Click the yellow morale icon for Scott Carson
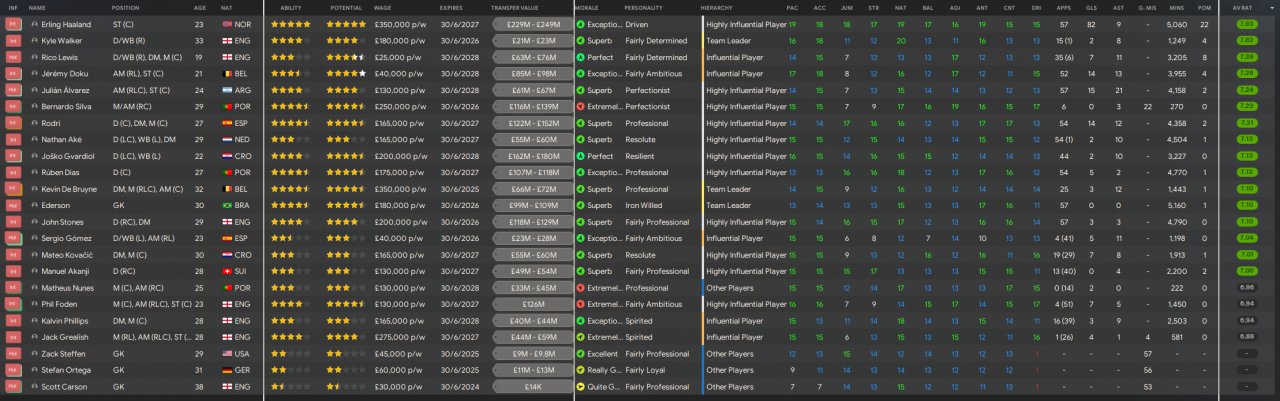Viewport: 1280px width, 401px height. [581, 386]
